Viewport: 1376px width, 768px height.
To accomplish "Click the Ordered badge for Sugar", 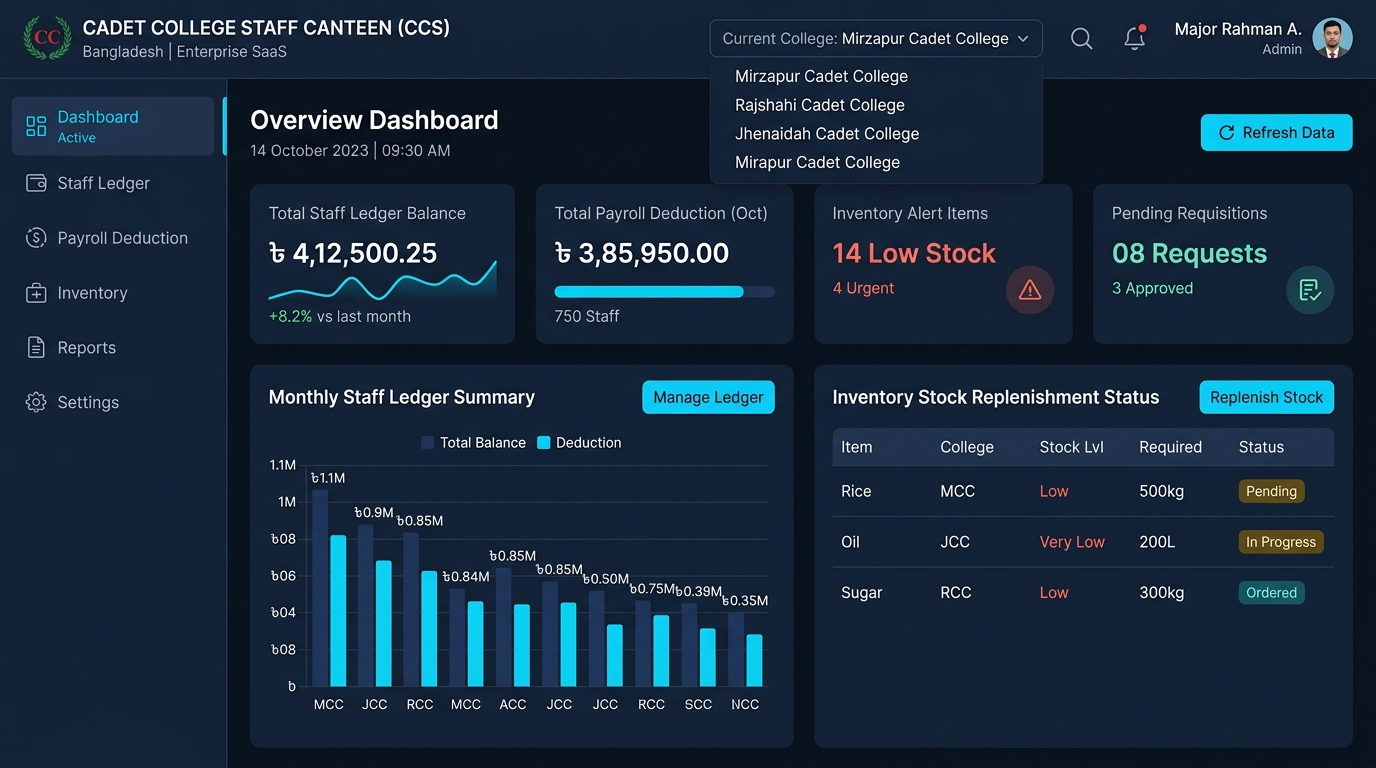I will click(1271, 593).
